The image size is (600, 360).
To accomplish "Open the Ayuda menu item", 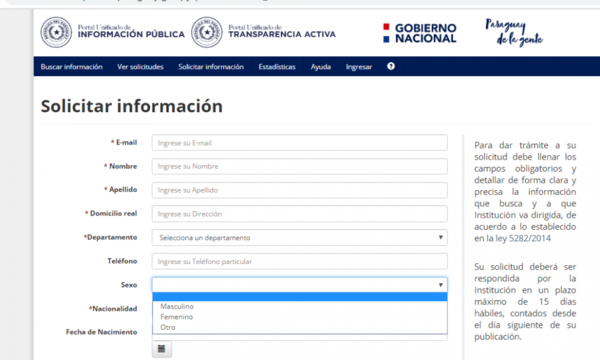I will [x=321, y=67].
